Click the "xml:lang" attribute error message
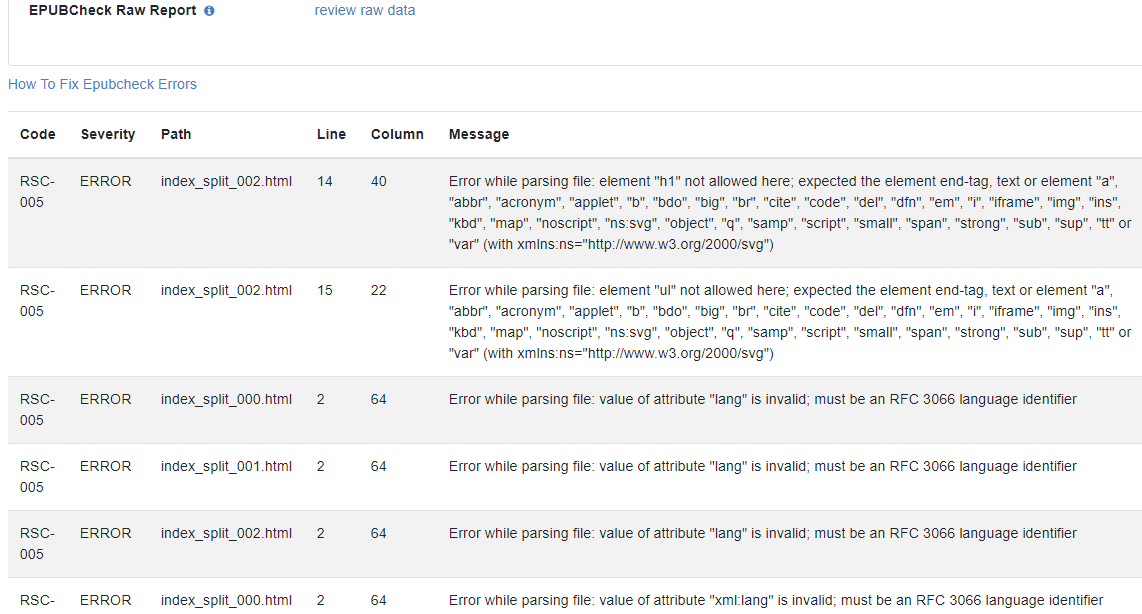This screenshot has width=1142, height=614. click(775, 600)
